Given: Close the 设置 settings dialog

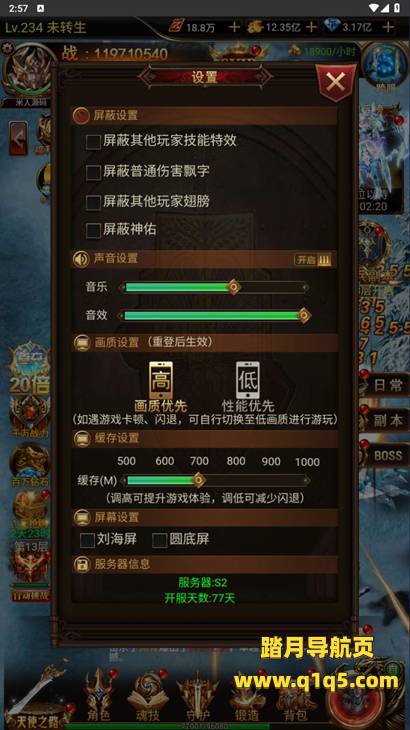Looking at the screenshot, I should tap(335, 83).
